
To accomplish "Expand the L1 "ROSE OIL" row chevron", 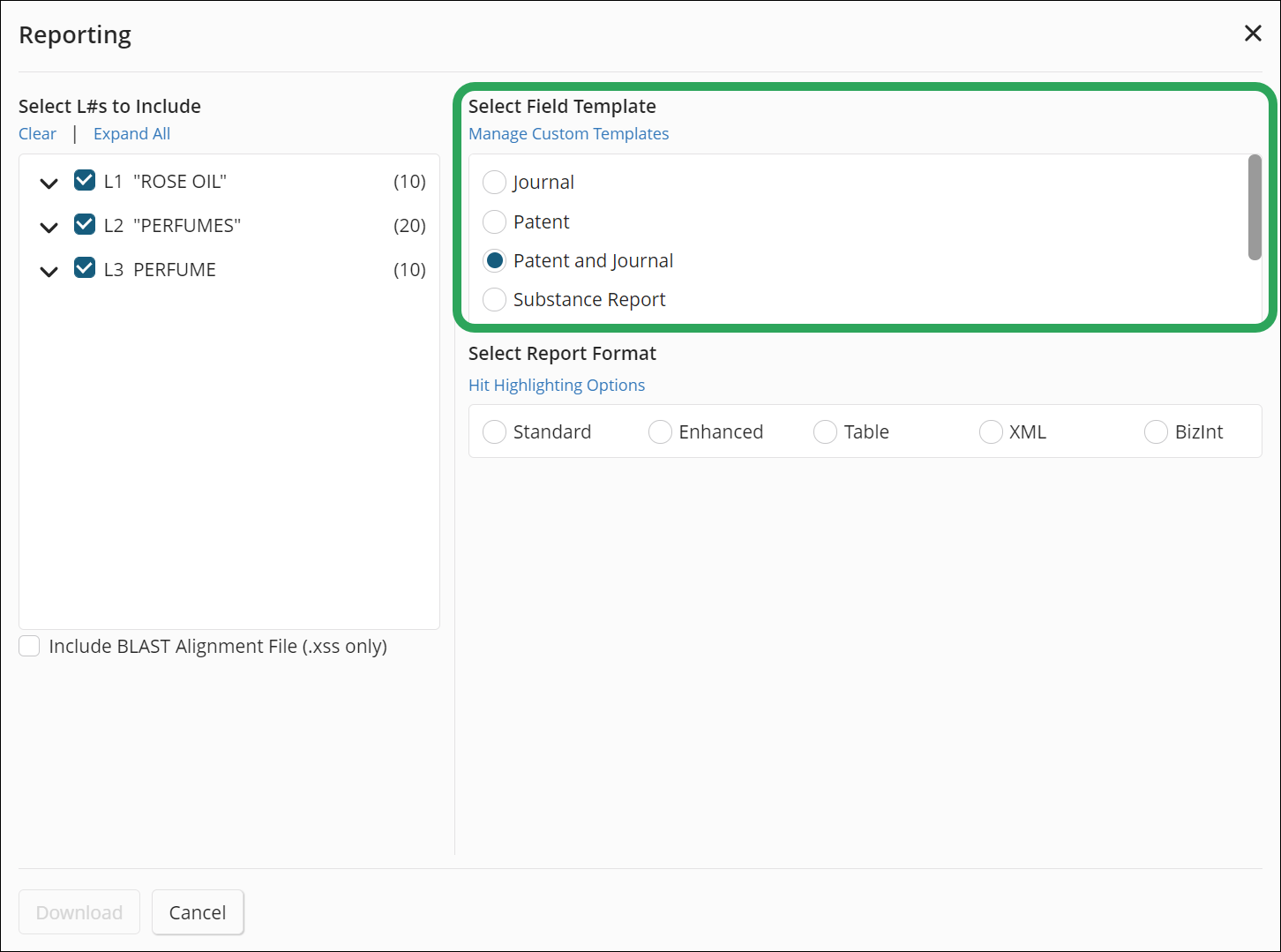I will 49,183.
